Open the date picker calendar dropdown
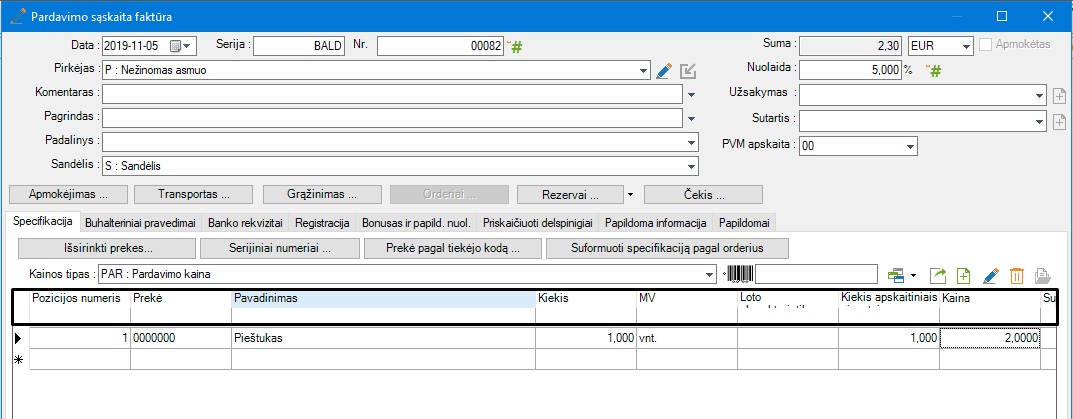 click(x=188, y=46)
